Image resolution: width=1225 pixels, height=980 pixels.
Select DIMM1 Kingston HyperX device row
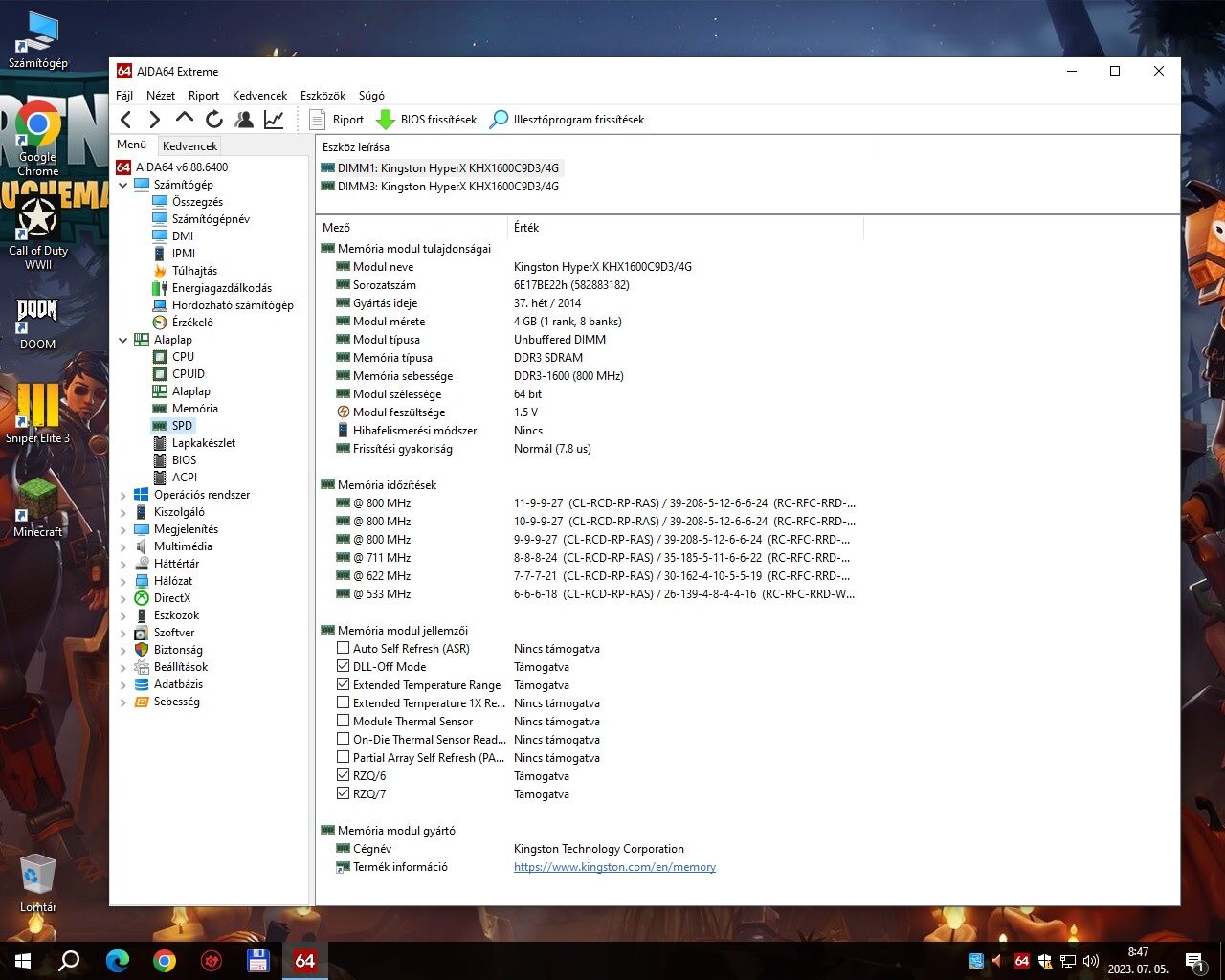point(440,168)
